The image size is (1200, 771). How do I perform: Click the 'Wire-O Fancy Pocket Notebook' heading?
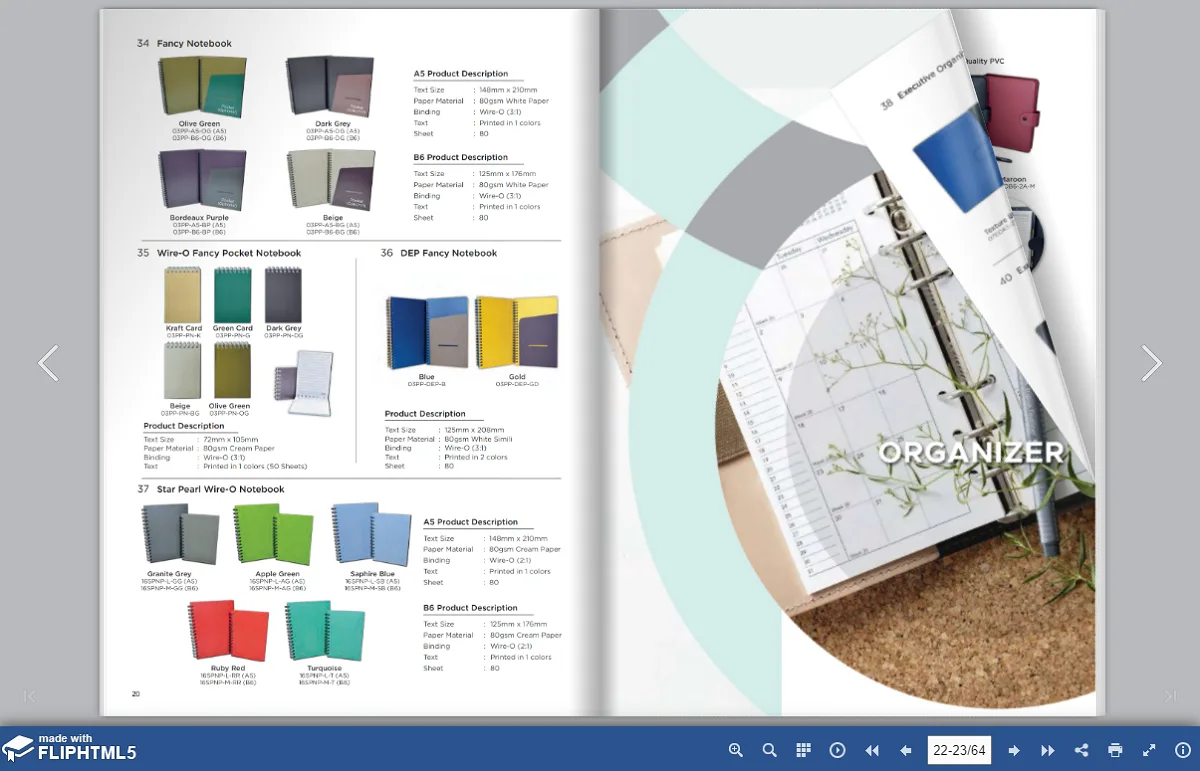pyautogui.click(x=229, y=253)
